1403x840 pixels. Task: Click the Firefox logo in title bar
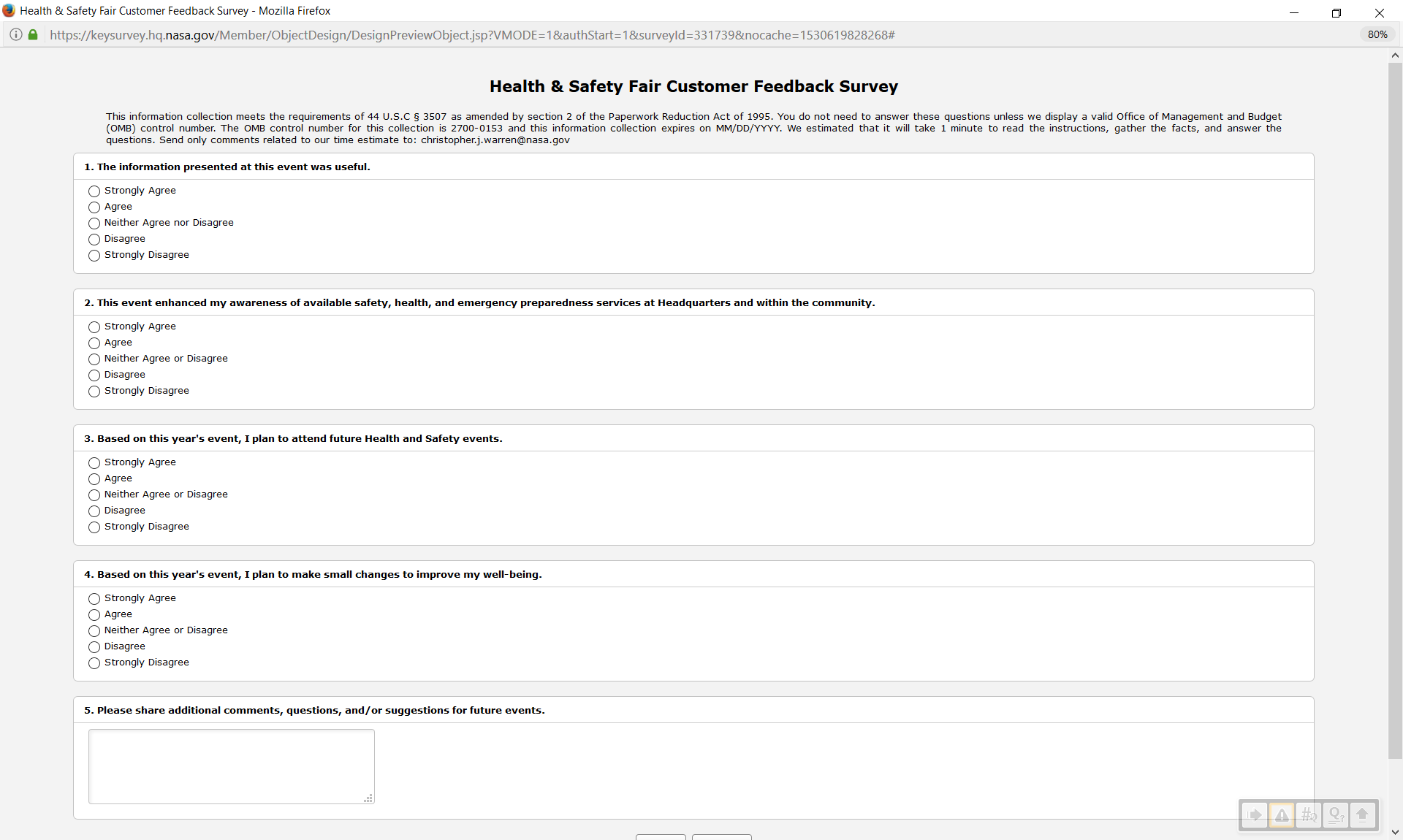pyautogui.click(x=9, y=11)
